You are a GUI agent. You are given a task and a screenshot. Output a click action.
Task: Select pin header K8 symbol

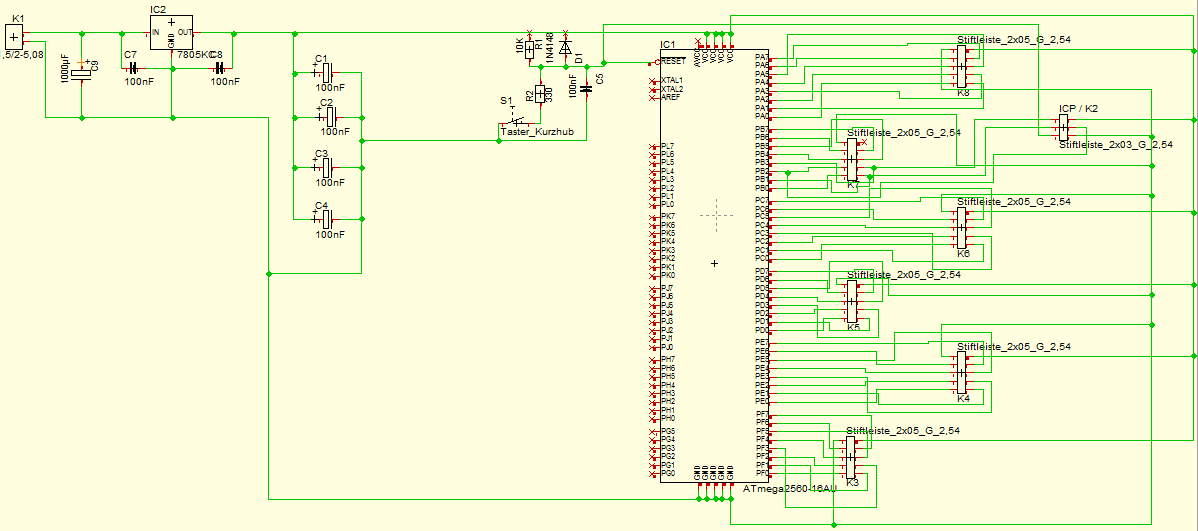[x=961, y=68]
